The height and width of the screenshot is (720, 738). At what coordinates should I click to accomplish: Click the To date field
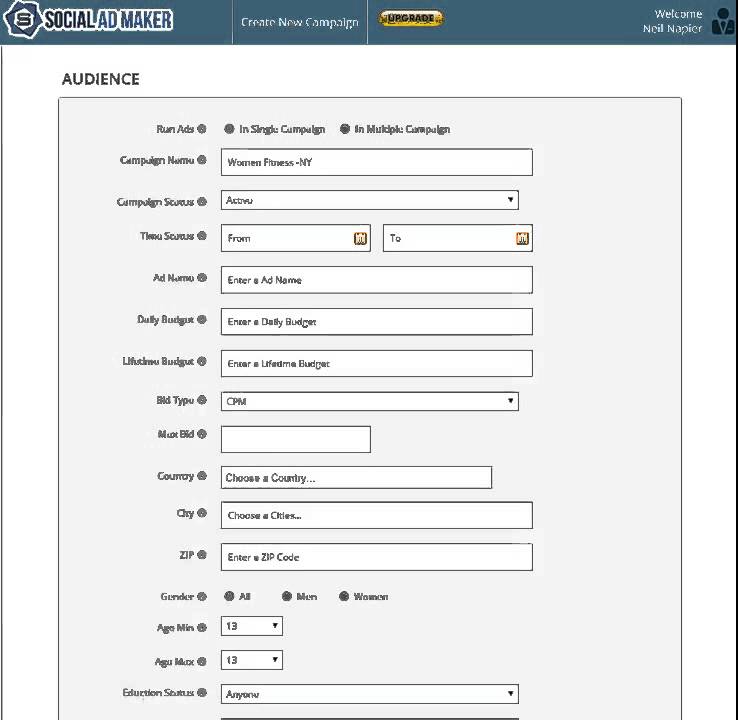458,238
